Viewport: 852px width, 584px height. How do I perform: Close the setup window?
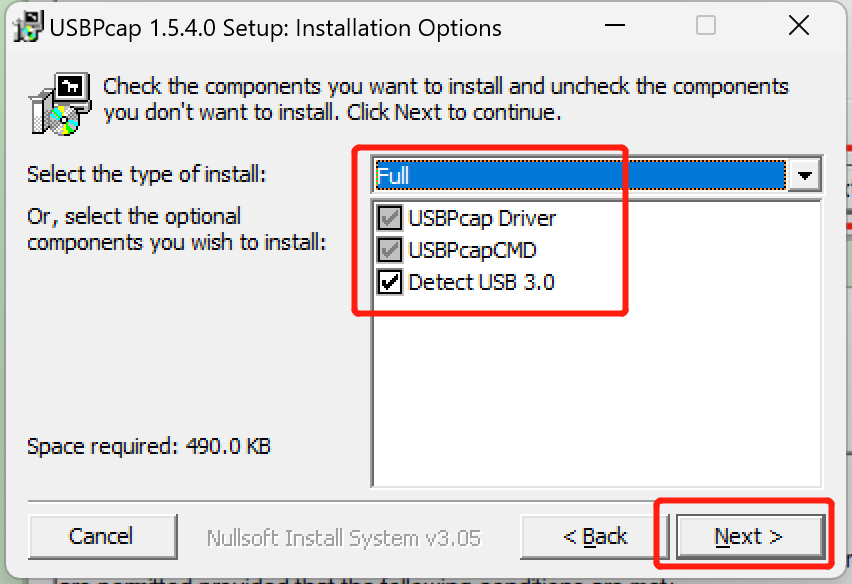pyautogui.click(x=798, y=26)
